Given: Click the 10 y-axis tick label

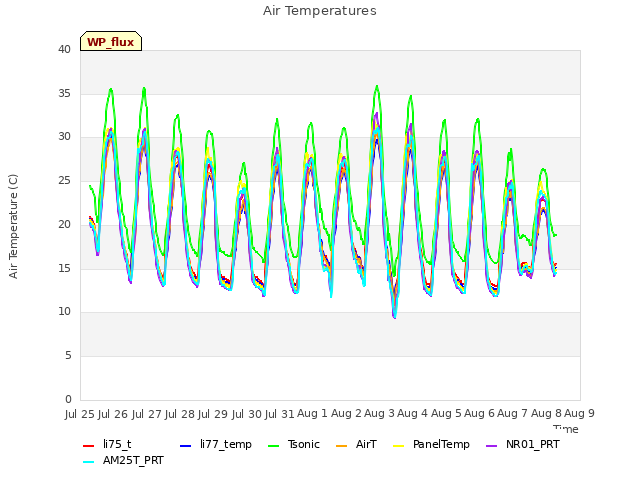Looking at the screenshot, I should point(64,312).
